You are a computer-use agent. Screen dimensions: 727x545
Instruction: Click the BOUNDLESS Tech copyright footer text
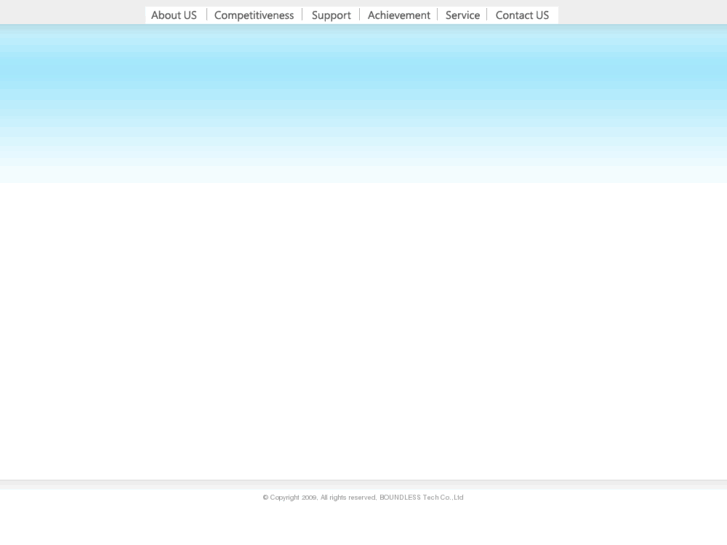coord(363,497)
